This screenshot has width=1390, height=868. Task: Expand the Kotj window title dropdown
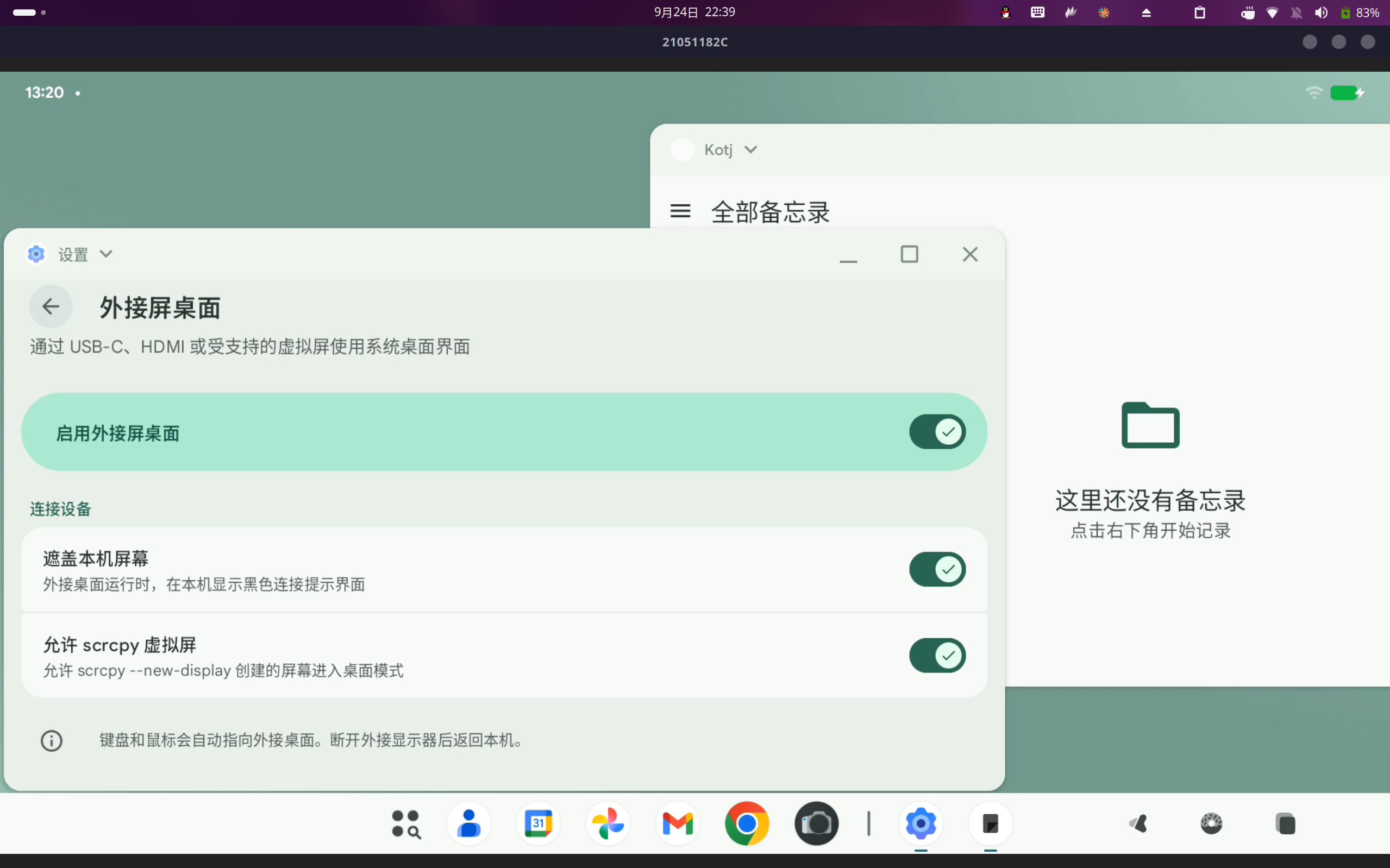750,150
